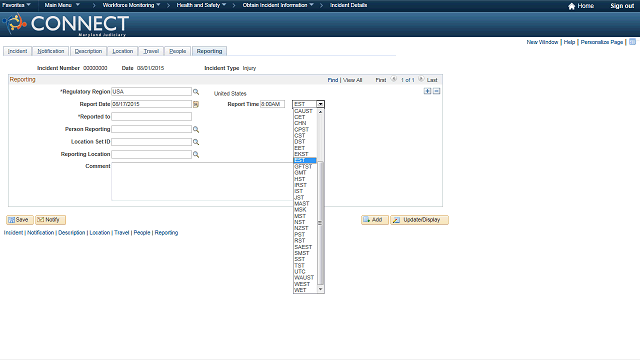Switch to the Location tab
The width and height of the screenshot is (640, 360).
point(122,51)
